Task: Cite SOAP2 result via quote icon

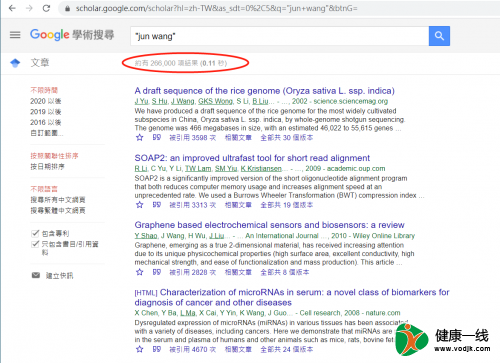Action: point(157,205)
